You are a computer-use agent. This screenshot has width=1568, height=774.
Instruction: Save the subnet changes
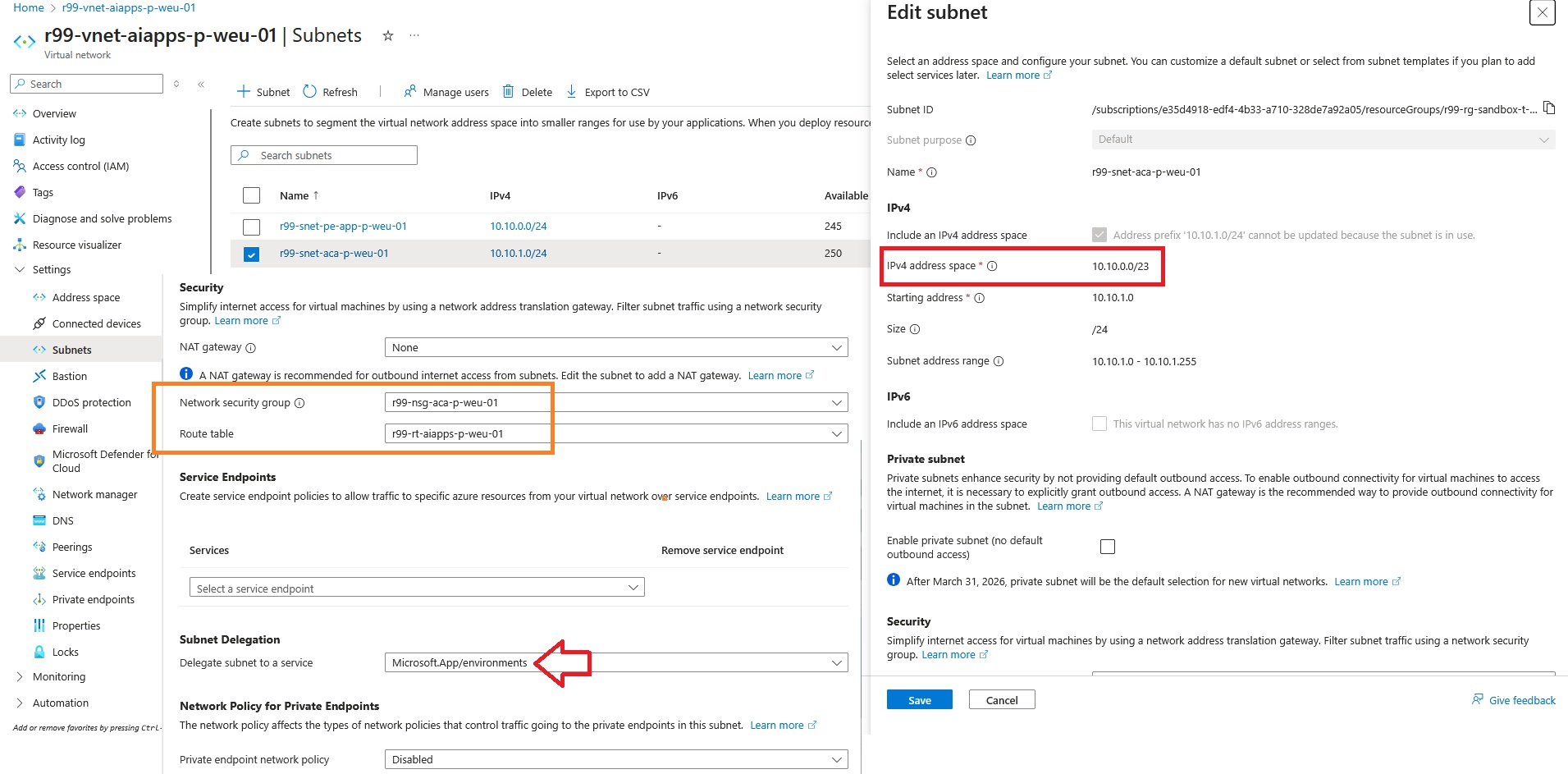click(918, 699)
